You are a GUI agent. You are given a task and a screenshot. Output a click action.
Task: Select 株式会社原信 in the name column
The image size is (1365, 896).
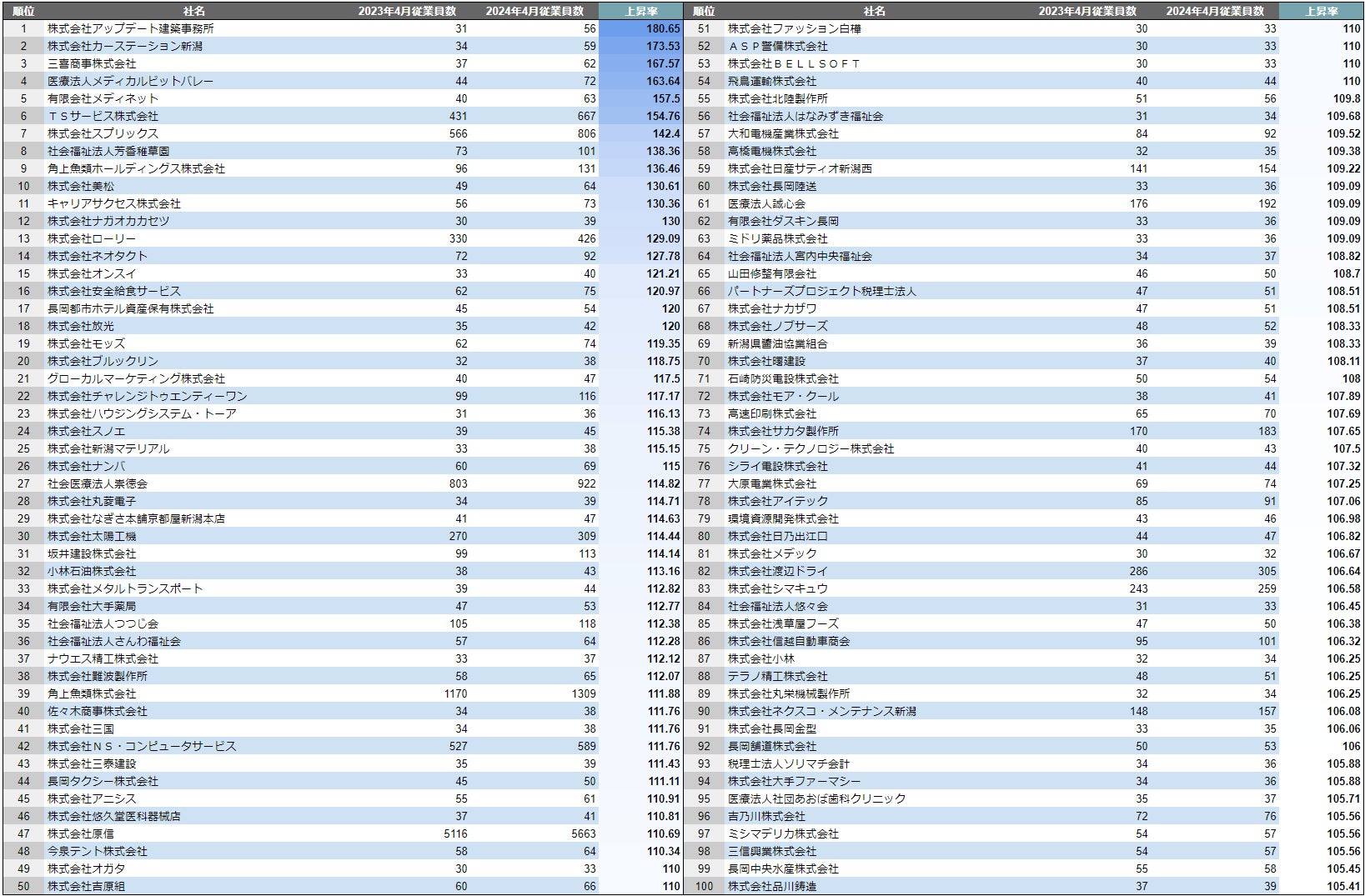[80, 833]
